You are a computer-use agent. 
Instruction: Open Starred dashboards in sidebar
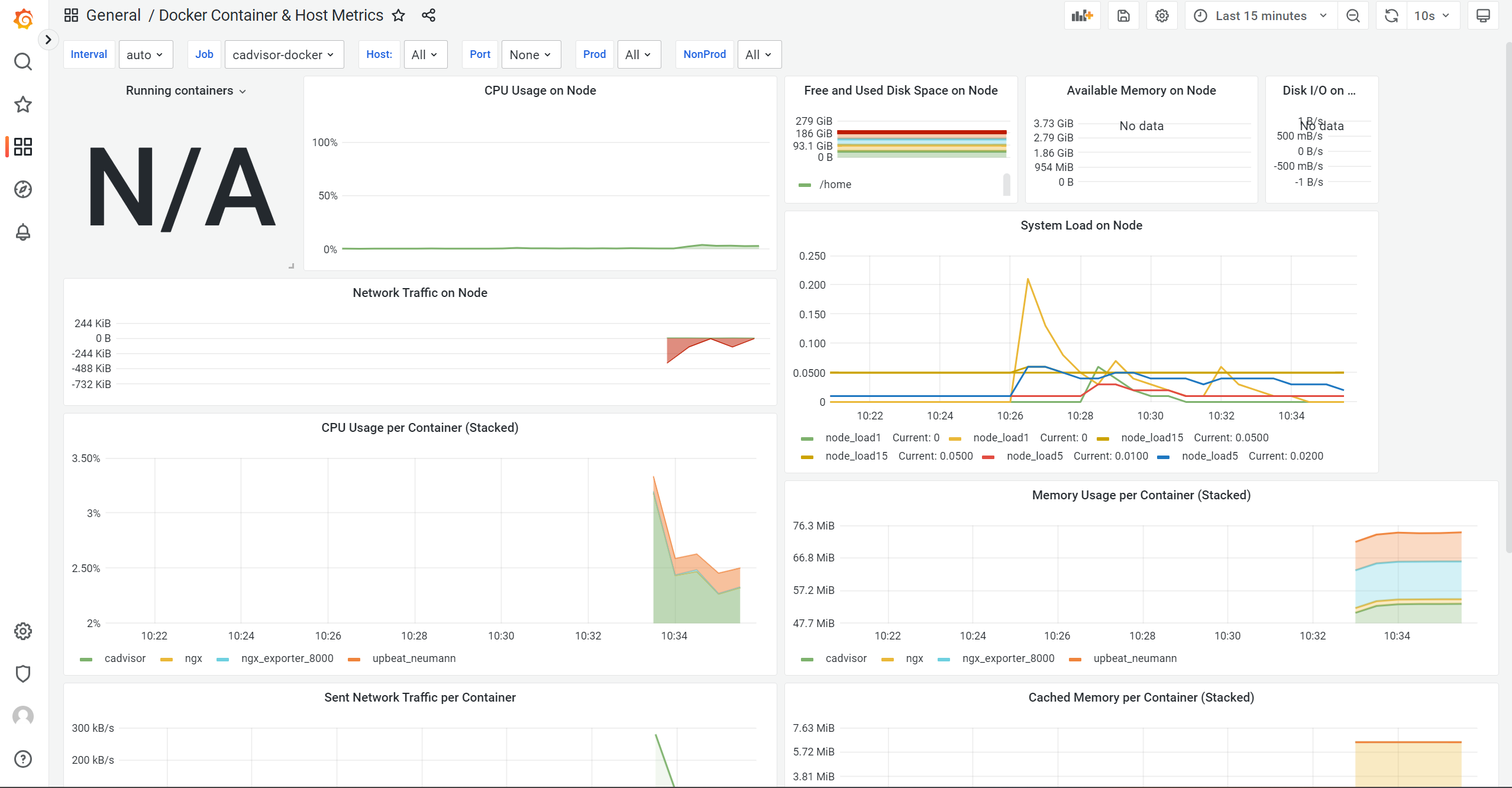[23, 104]
